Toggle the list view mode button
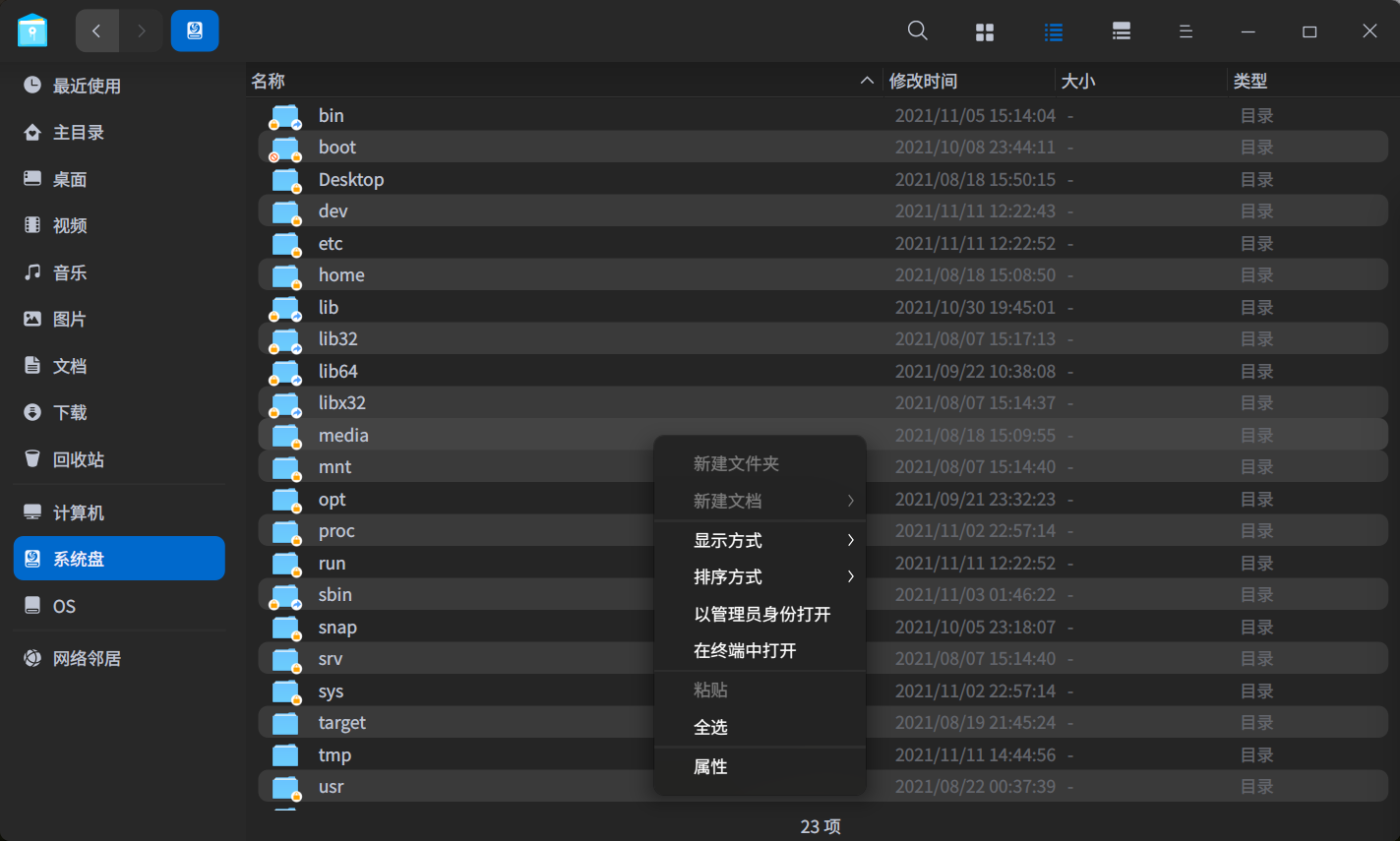Viewport: 1400px width, 841px height. point(1053,30)
